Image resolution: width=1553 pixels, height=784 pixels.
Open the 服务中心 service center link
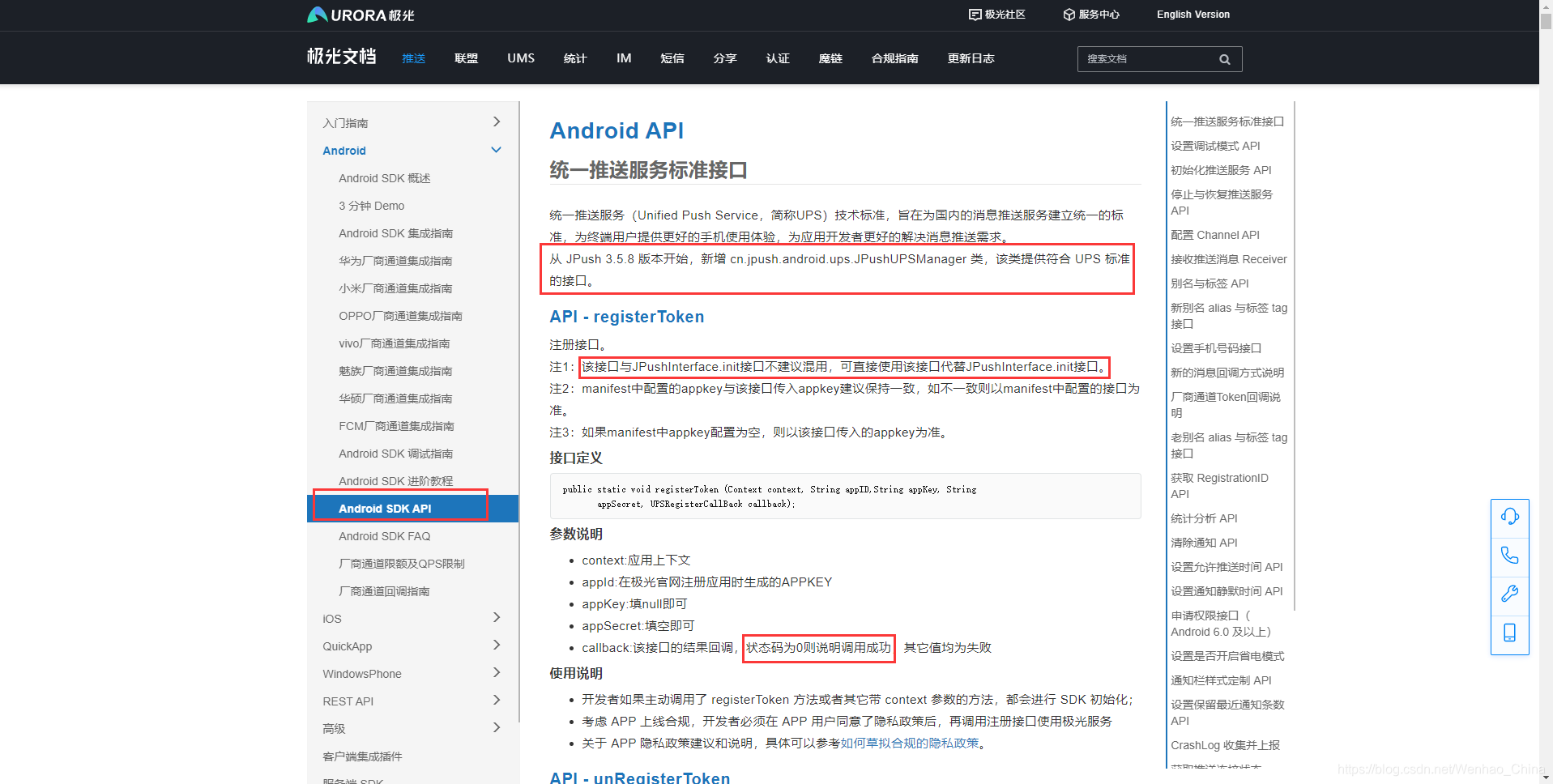1091,15
